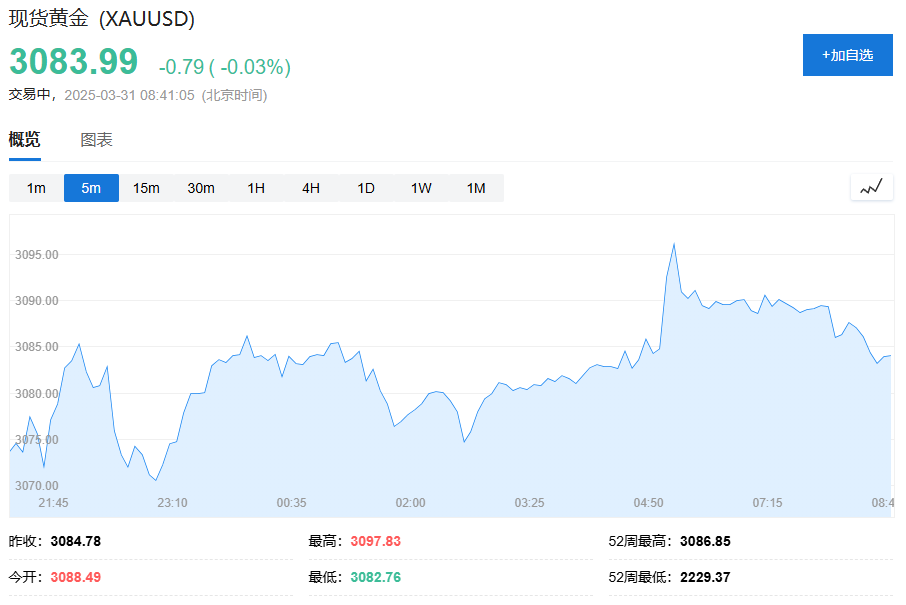The height and width of the screenshot is (605, 906).
Task: Click the 52周最低 value 2229.37
Action: (x=705, y=577)
